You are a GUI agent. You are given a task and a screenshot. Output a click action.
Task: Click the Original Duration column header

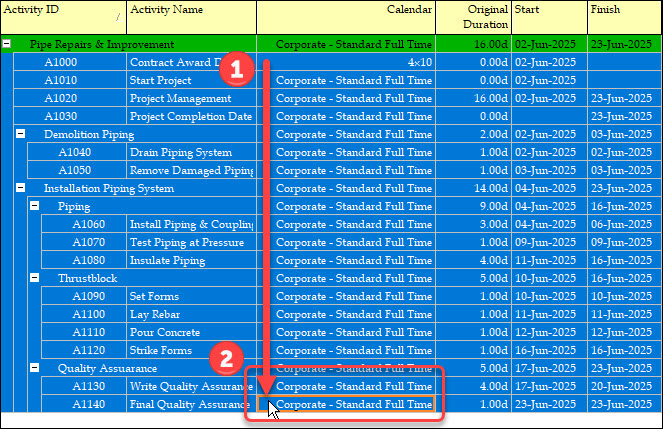473,17
